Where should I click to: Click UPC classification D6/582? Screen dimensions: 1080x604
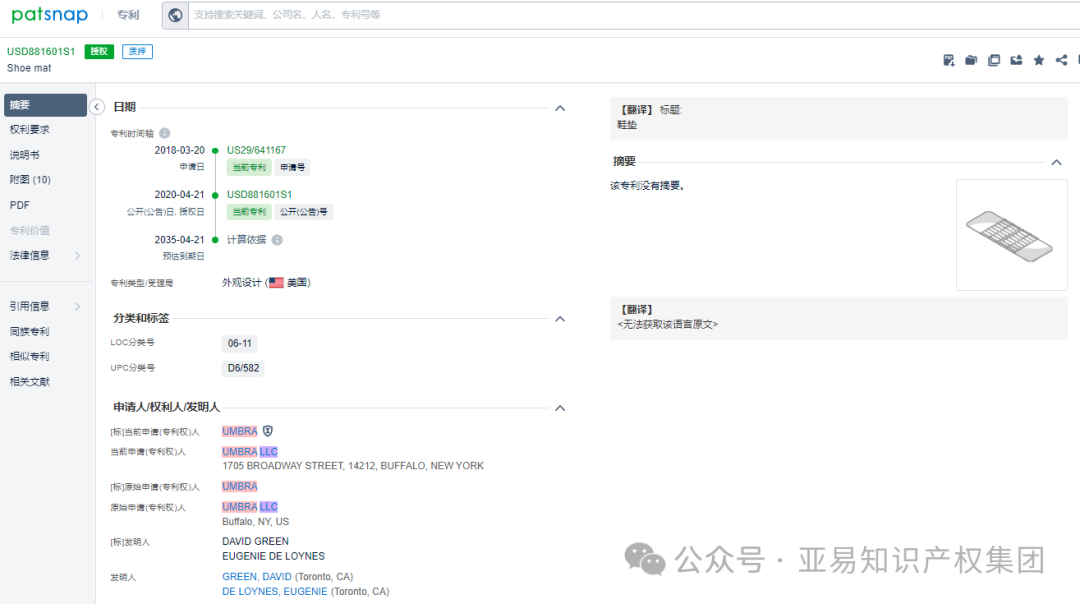(243, 368)
